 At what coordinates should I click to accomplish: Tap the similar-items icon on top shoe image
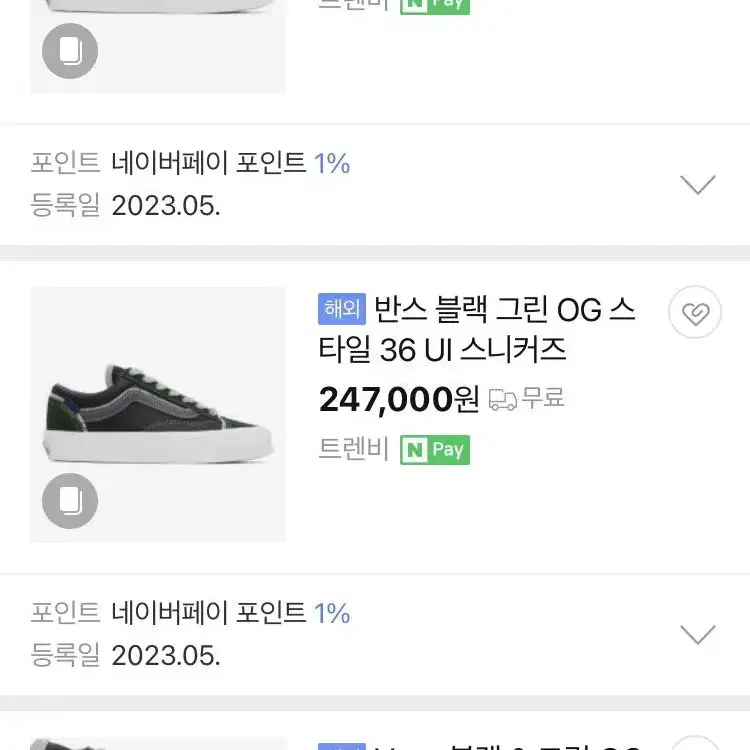pyautogui.click(x=70, y=51)
